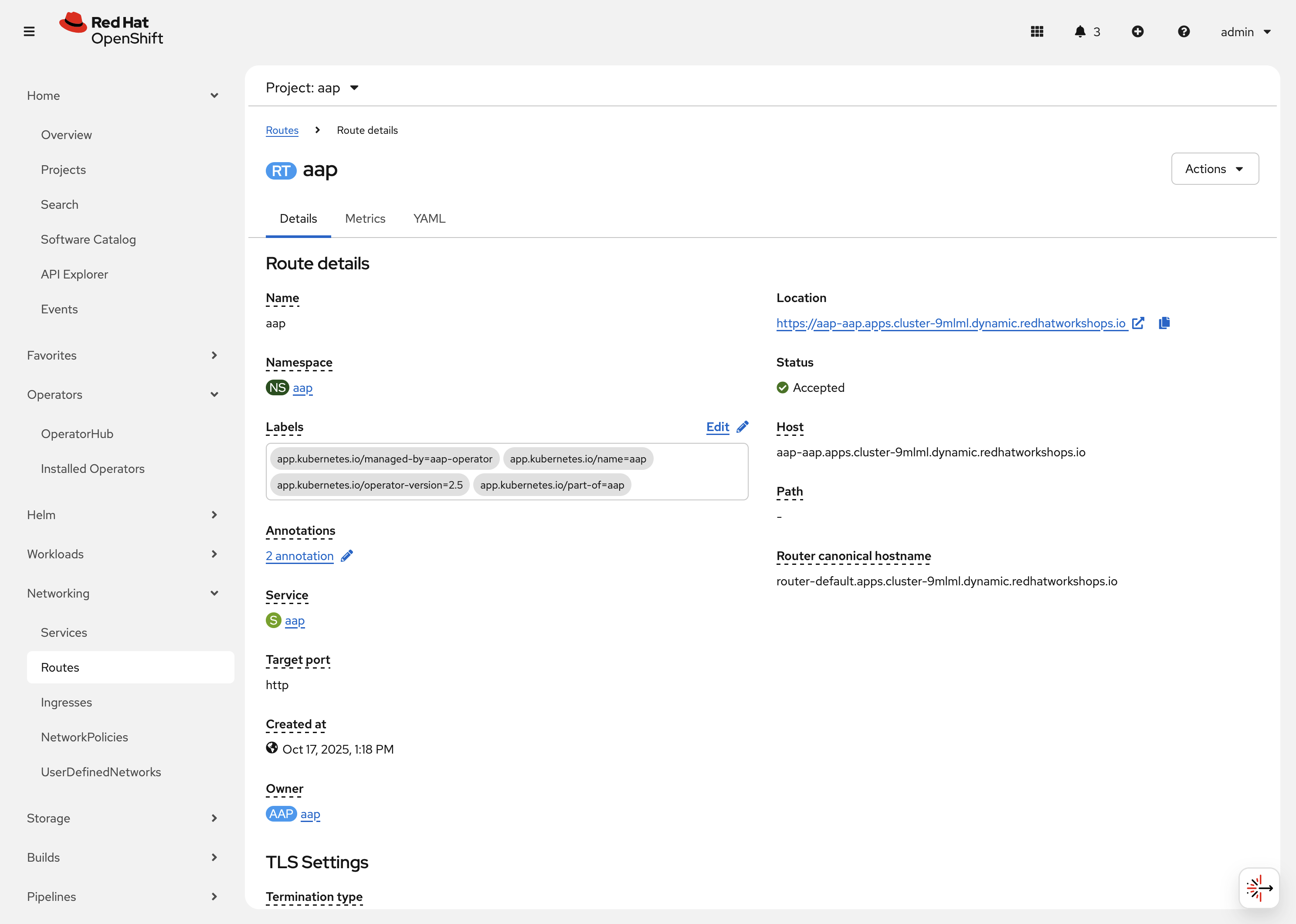
Task: Open the Lightspeed assistant floating button
Action: (x=1259, y=887)
